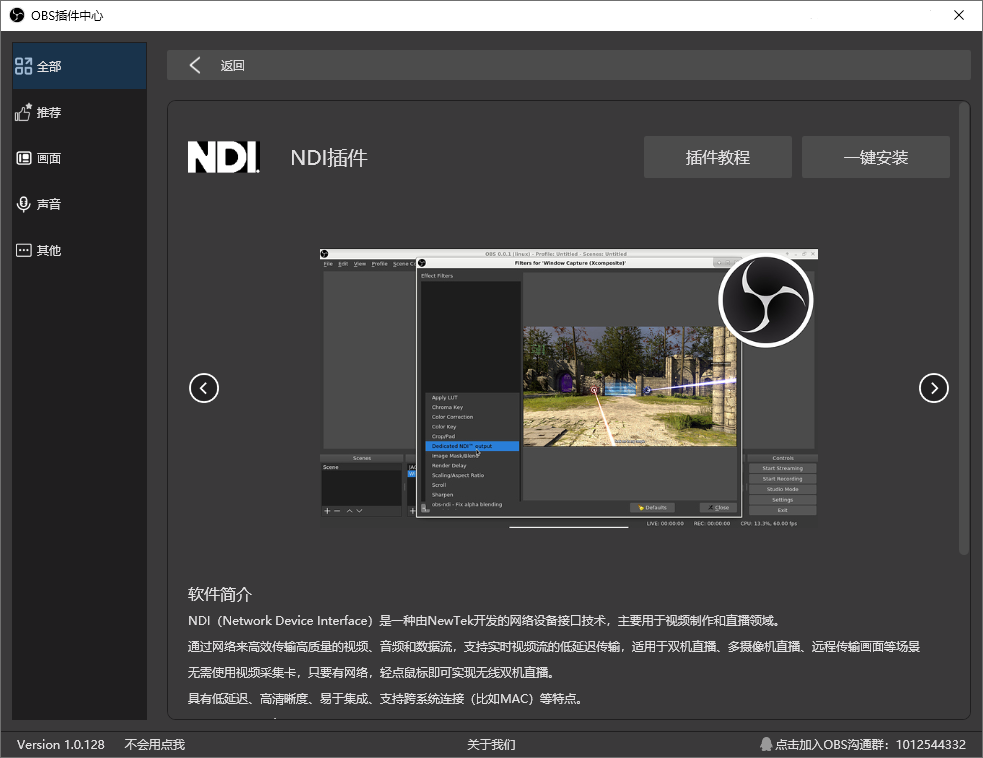Click the OBS logo in title bar
983x758 pixels.
click(x=16, y=15)
